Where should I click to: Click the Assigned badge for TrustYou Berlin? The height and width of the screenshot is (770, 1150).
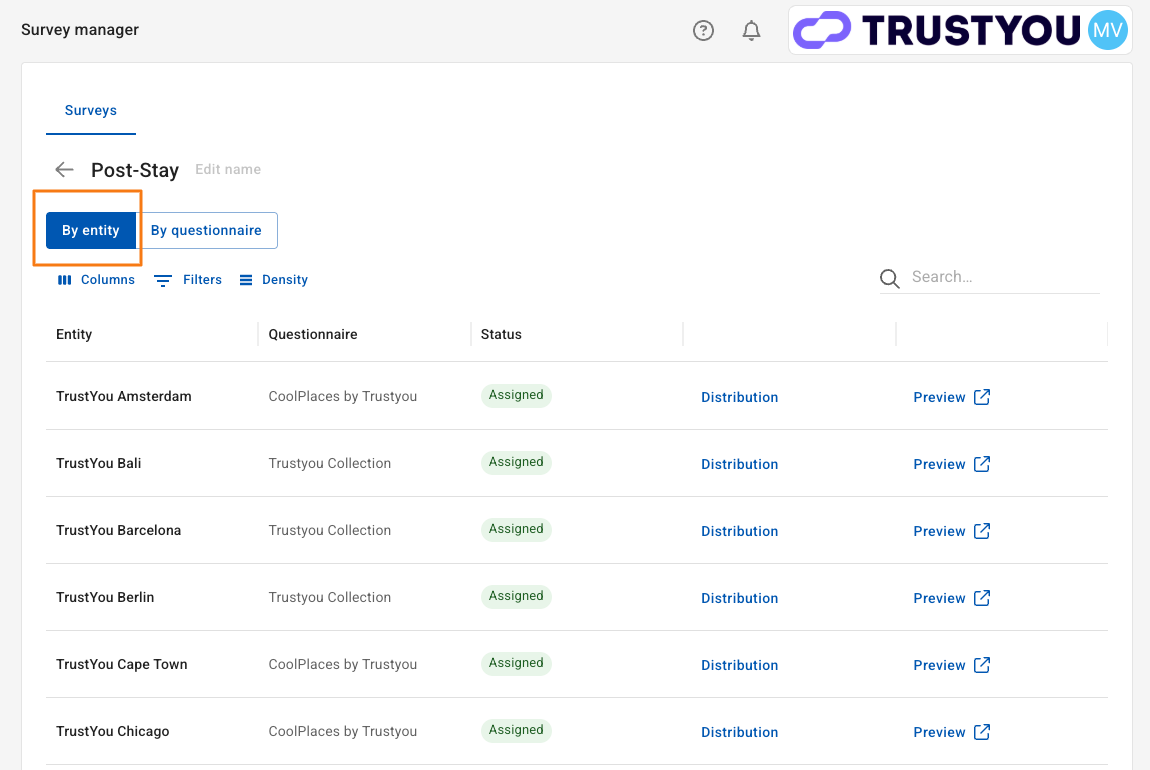click(x=516, y=596)
